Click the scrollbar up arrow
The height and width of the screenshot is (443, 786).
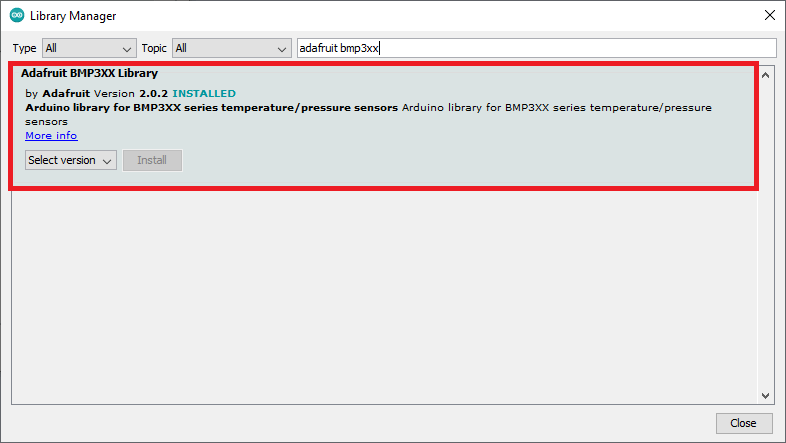pyautogui.click(x=767, y=72)
